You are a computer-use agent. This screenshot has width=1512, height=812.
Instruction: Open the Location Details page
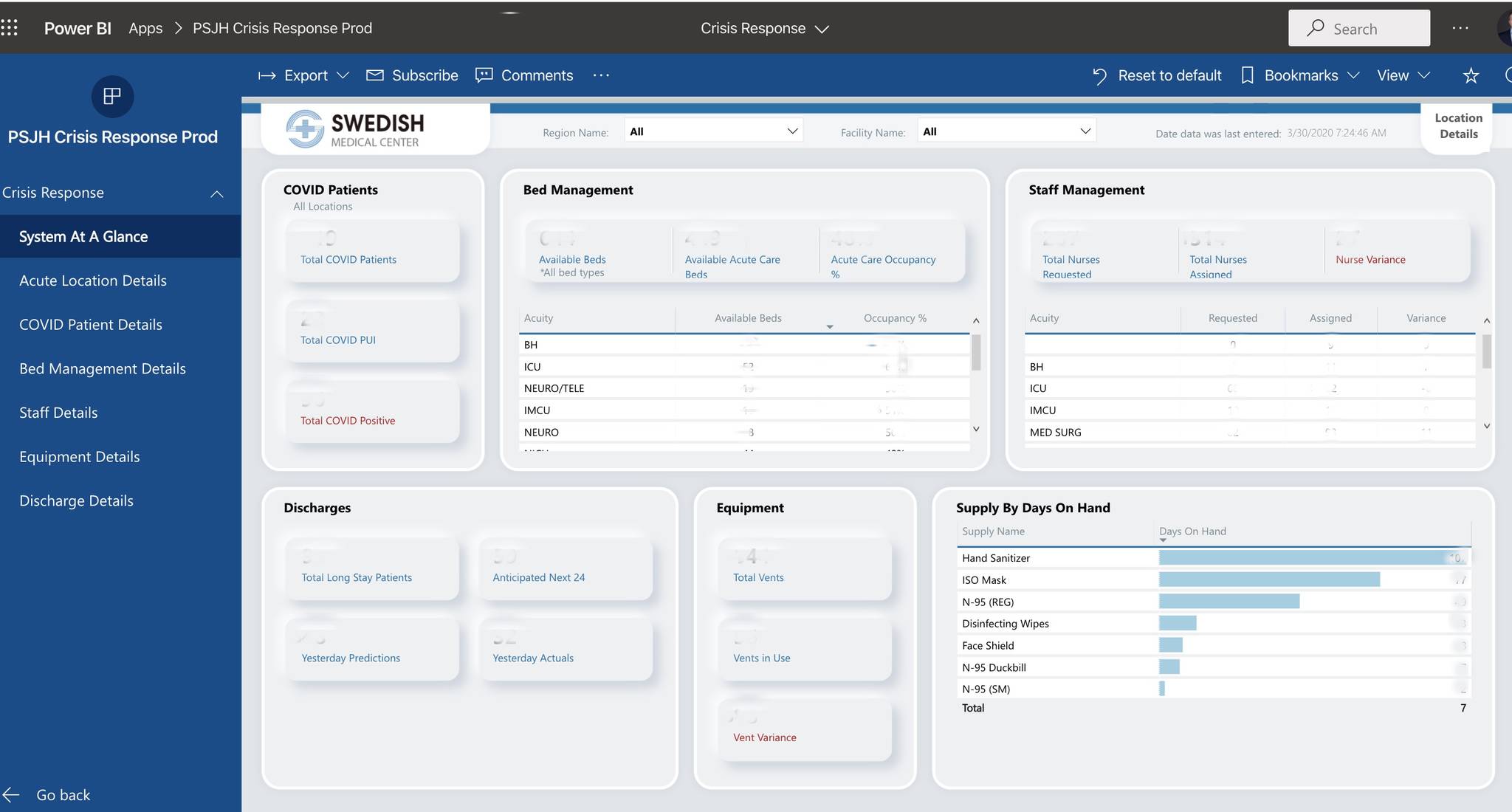coord(1457,125)
